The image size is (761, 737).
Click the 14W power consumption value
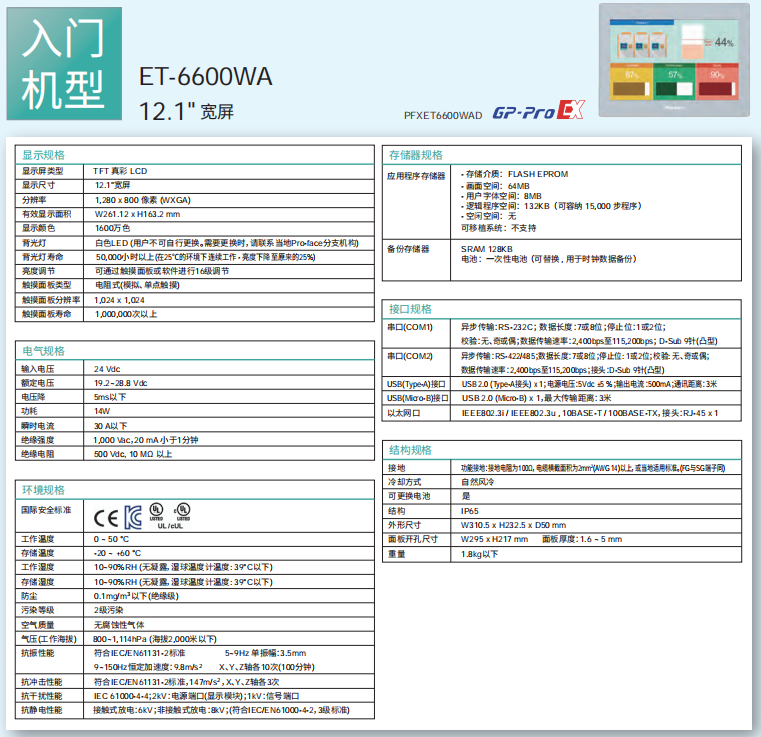point(102,411)
